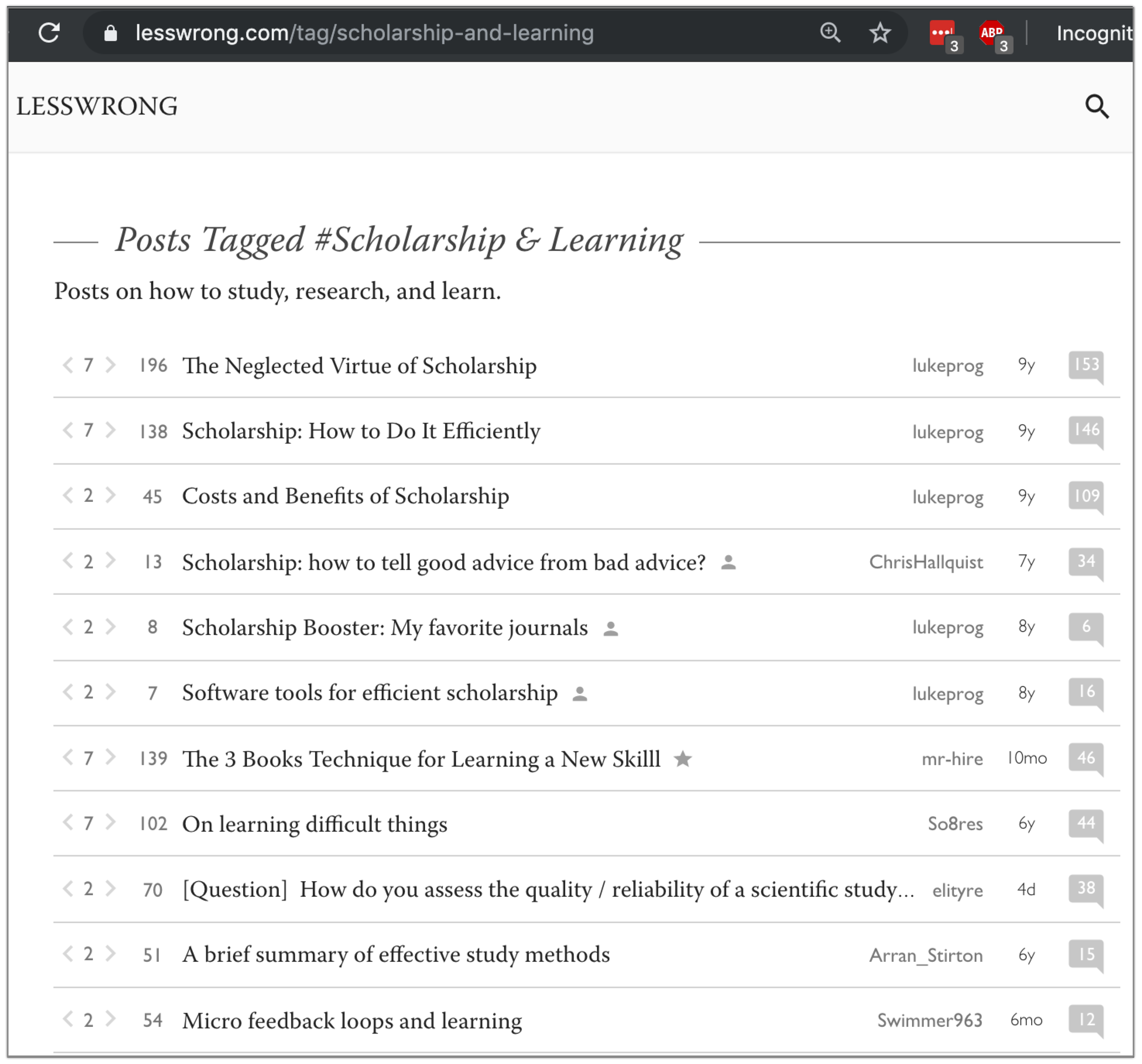Open Scholarship Booster: My favorite journals
This screenshot has width=1142, height=1064.
385,628
